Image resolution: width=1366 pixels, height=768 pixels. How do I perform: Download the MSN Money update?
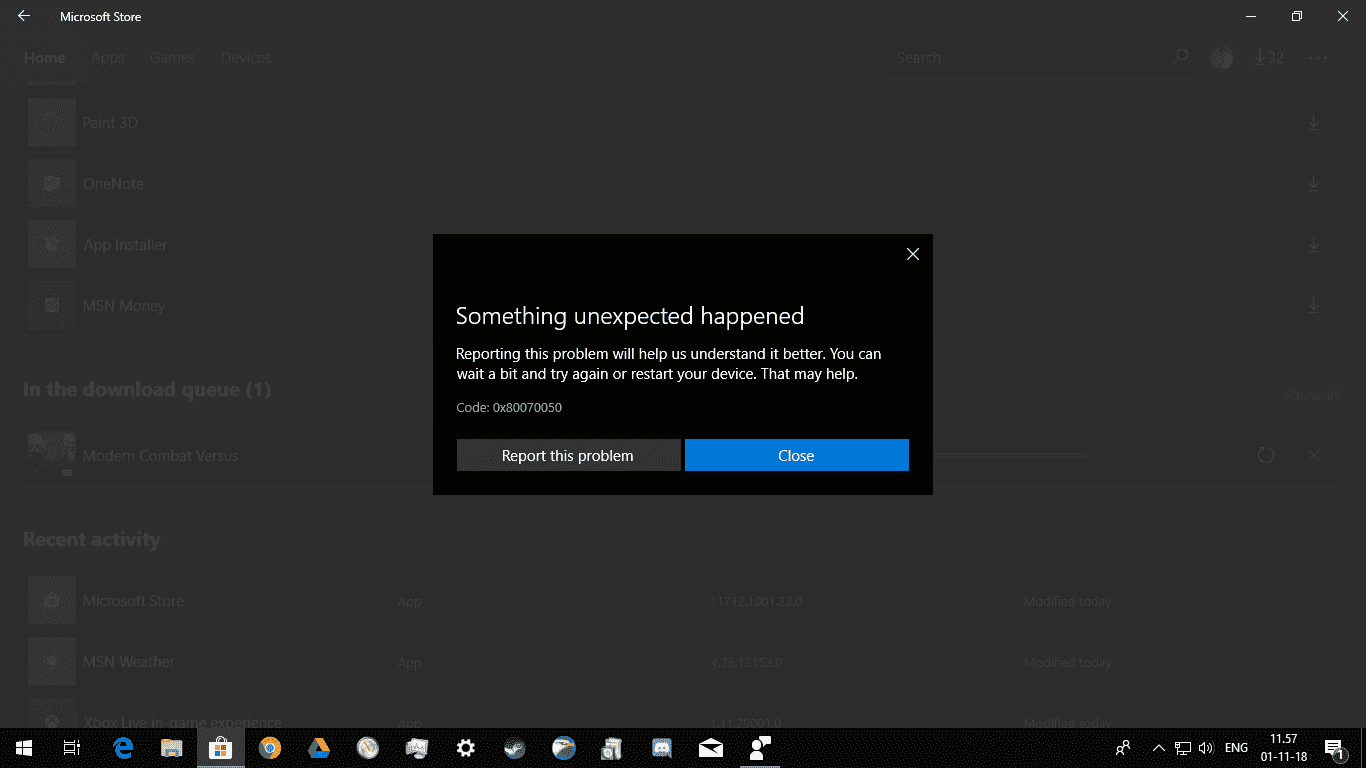point(1314,306)
